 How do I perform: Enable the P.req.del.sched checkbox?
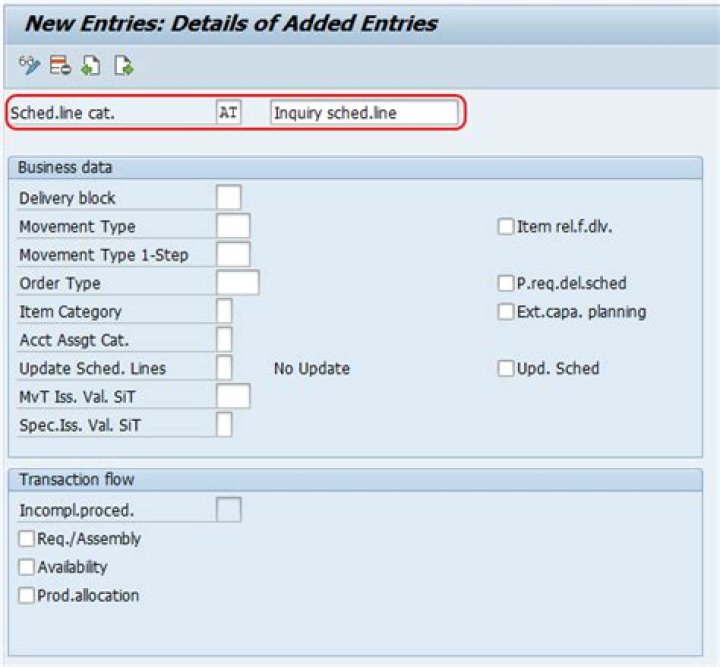506,283
